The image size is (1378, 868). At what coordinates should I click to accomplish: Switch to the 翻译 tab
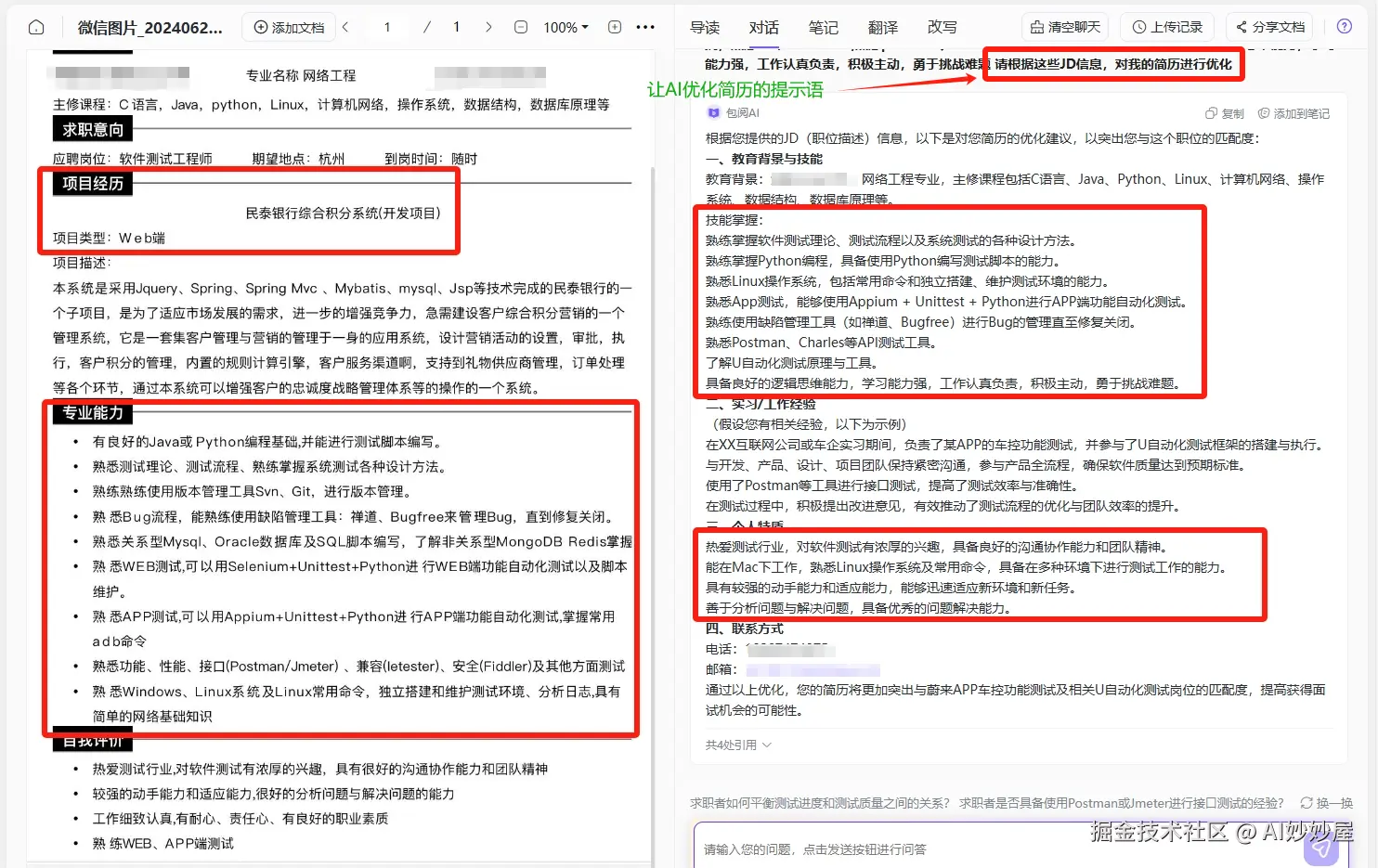[883, 27]
